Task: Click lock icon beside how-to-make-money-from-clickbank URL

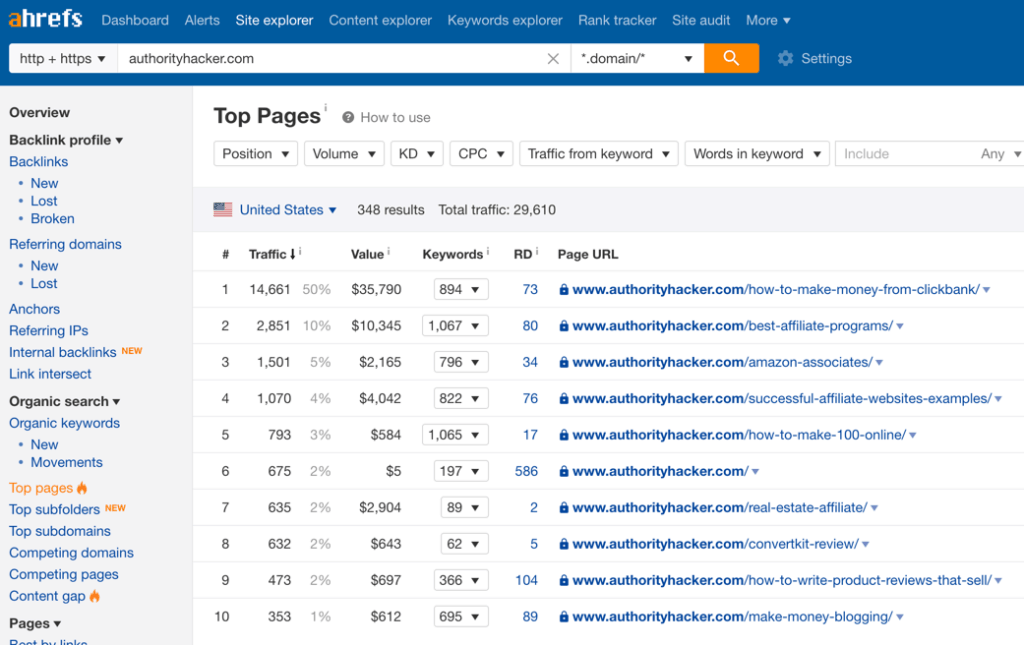Action: coord(564,290)
